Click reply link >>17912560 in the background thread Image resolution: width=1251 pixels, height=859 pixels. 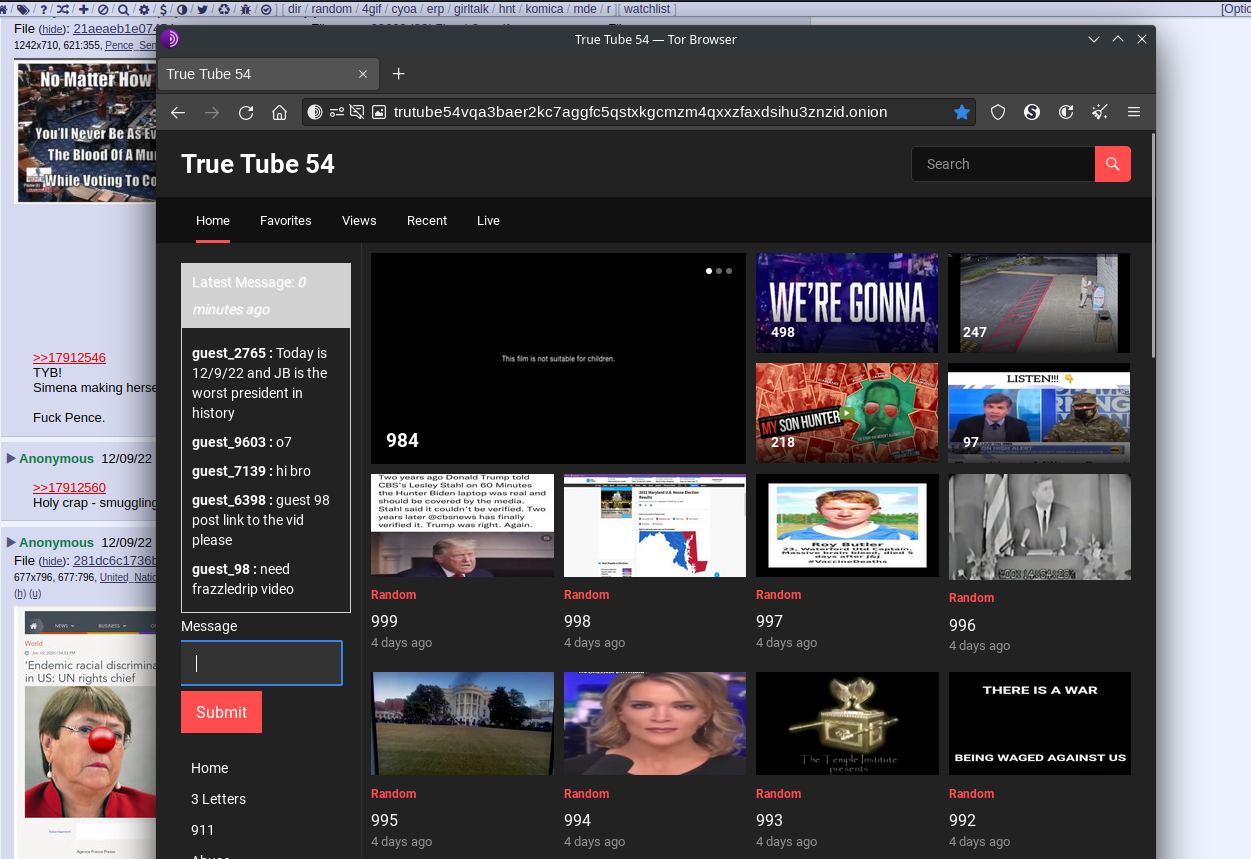coord(69,487)
